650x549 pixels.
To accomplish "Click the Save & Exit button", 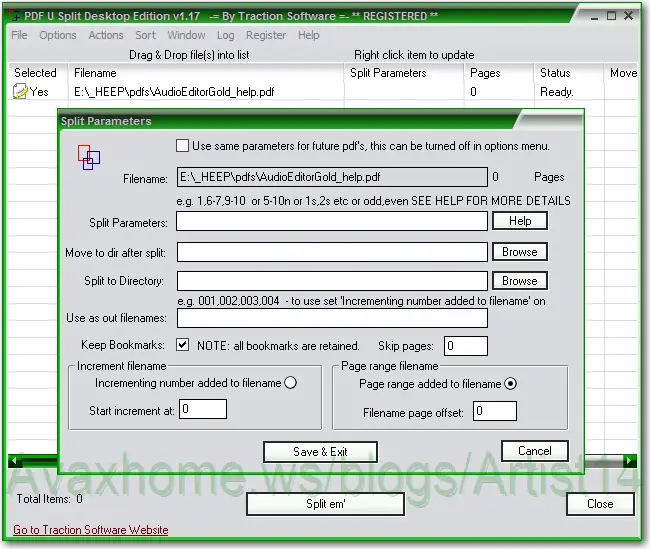I will pyautogui.click(x=320, y=452).
